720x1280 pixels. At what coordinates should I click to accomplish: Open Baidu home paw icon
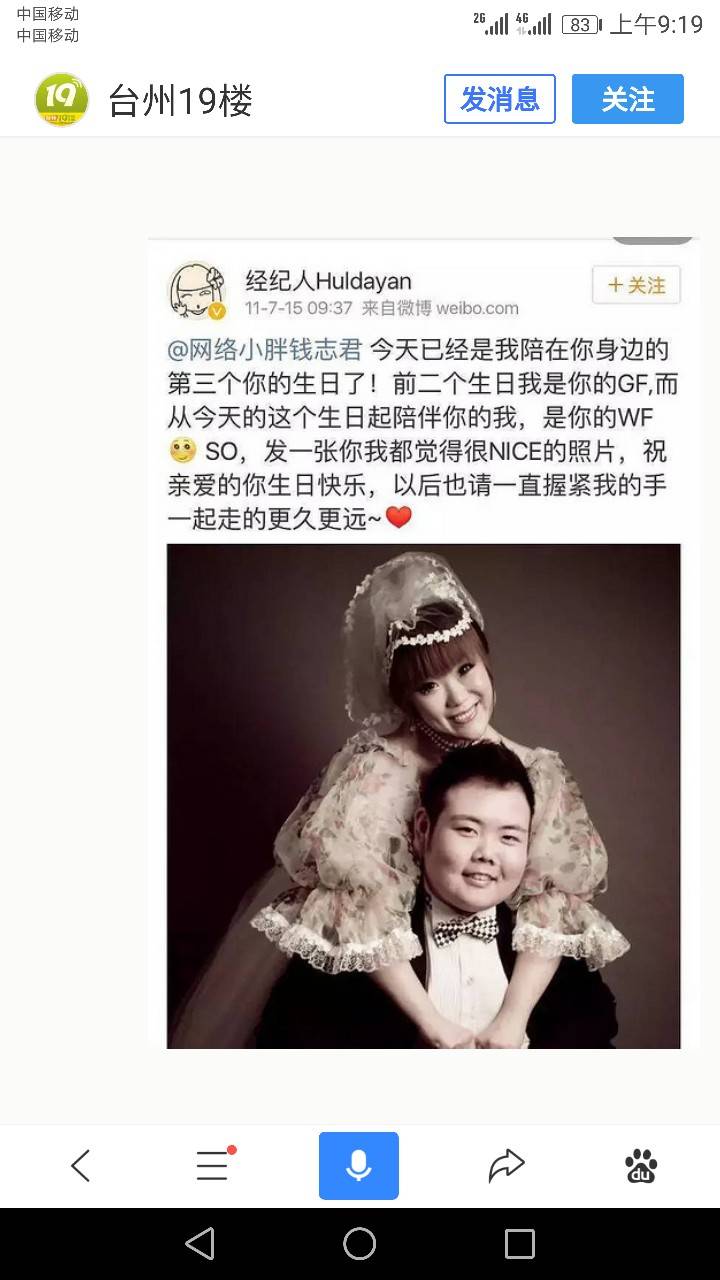[641, 1166]
